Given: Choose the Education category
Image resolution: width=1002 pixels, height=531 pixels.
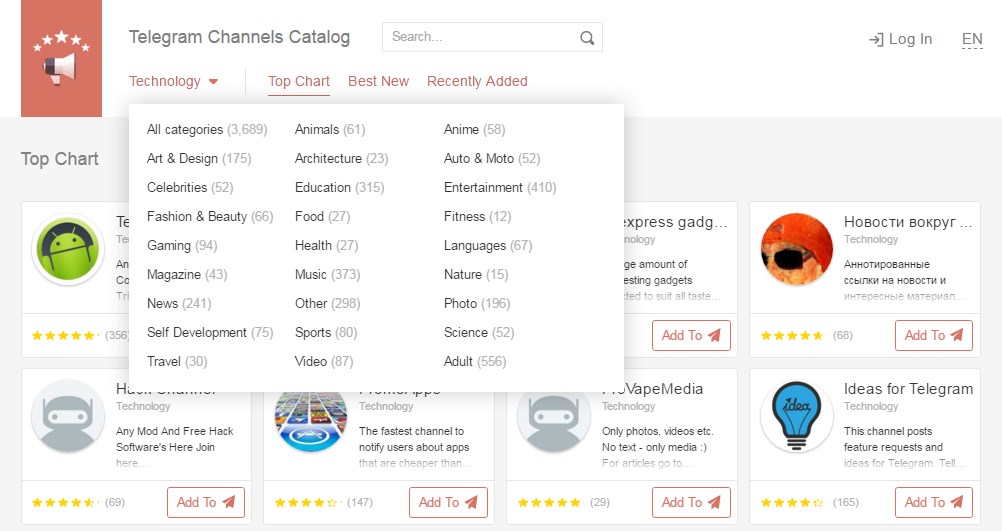Looking at the screenshot, I should pyautogui.click(x=323, y=187).
